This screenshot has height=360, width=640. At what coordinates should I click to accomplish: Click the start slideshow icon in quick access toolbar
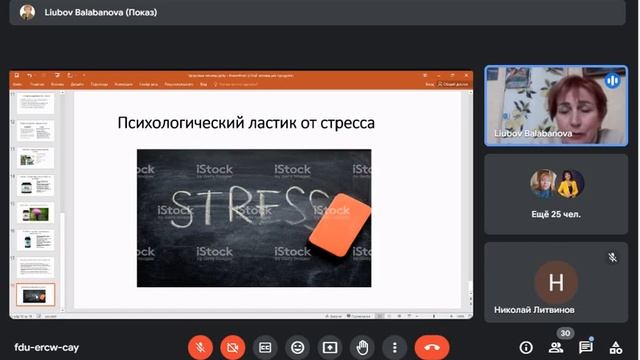57,76
